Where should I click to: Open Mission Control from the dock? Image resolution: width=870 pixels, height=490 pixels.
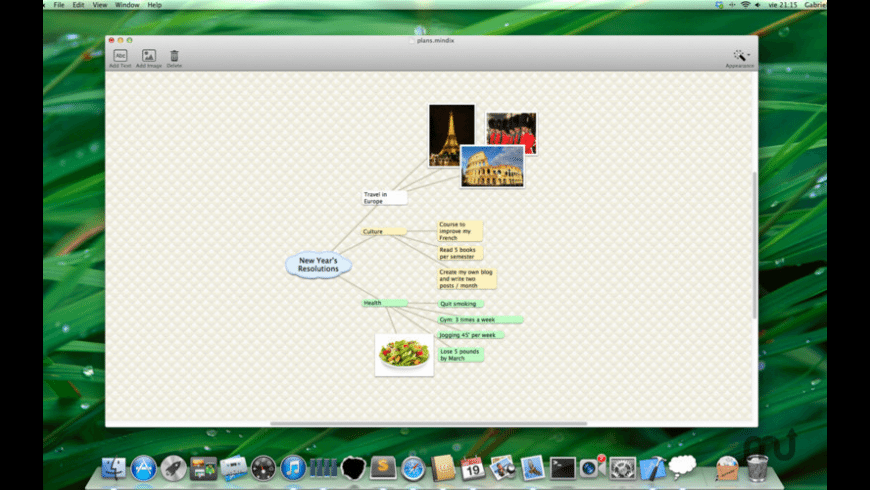pyautogui.click(x=203, y=468)
